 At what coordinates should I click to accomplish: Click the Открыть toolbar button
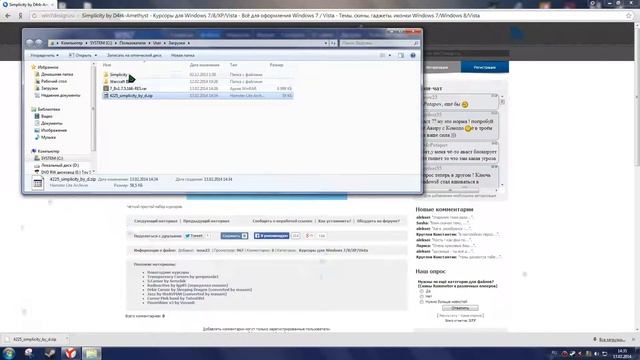coord(80,55)
